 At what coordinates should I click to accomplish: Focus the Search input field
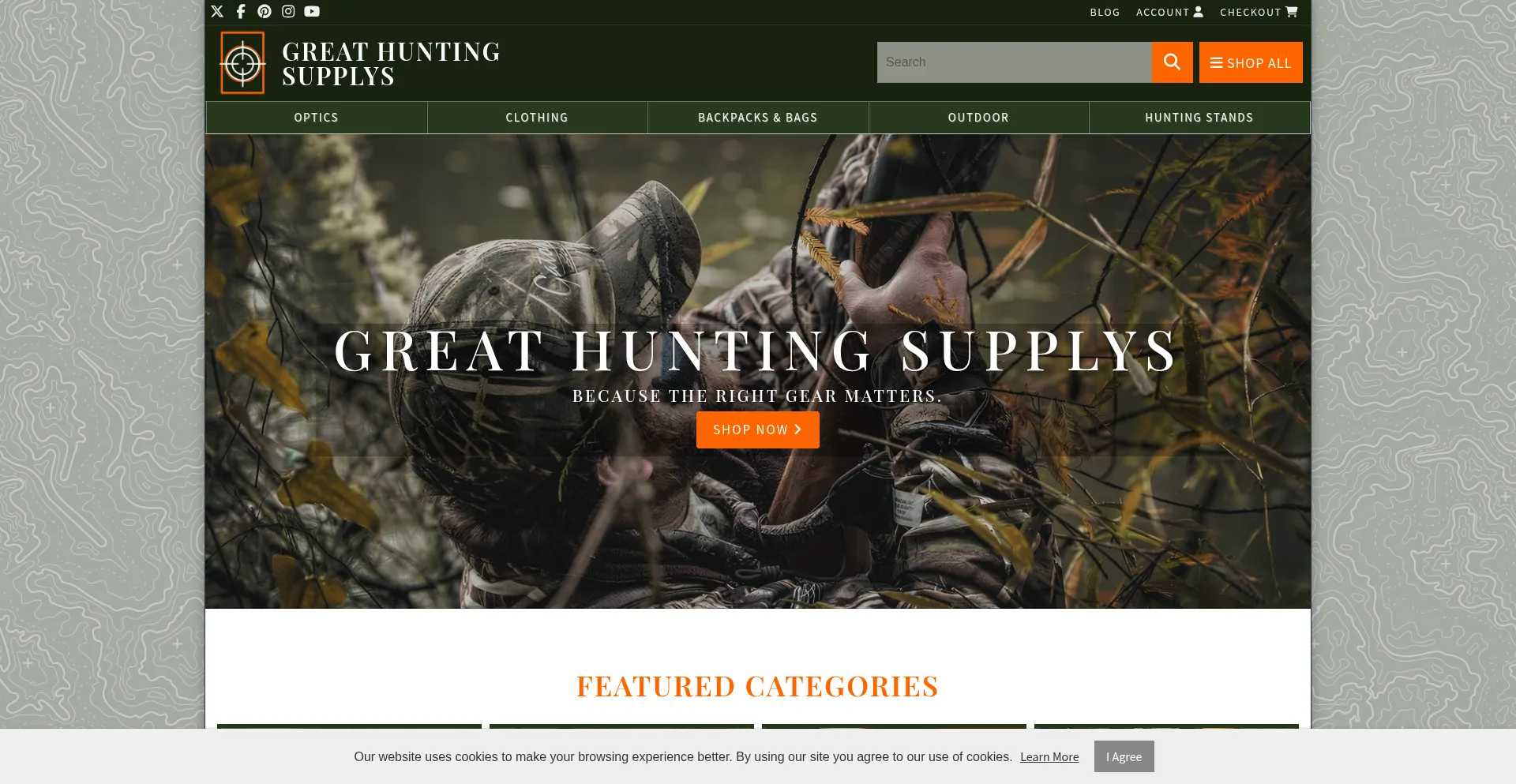tap(1014, 62)
